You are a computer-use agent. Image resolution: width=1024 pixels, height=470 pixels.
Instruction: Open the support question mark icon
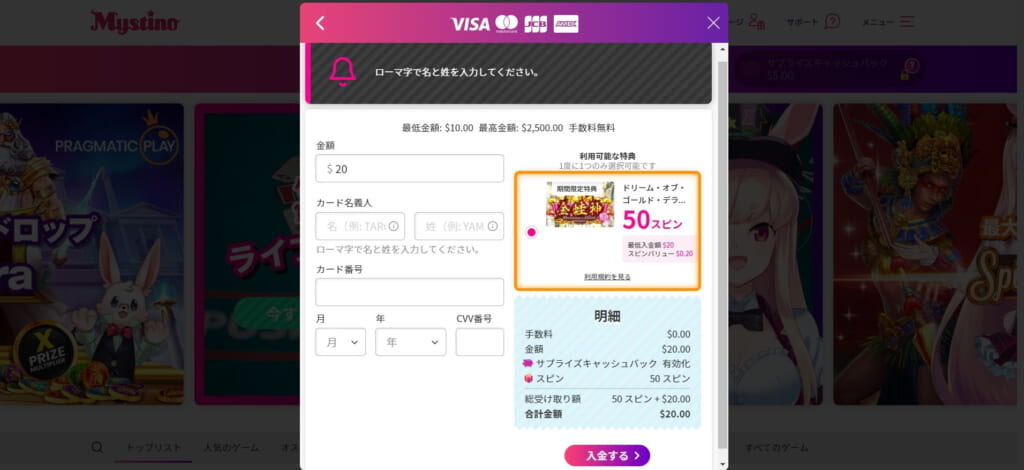[832, 22]
